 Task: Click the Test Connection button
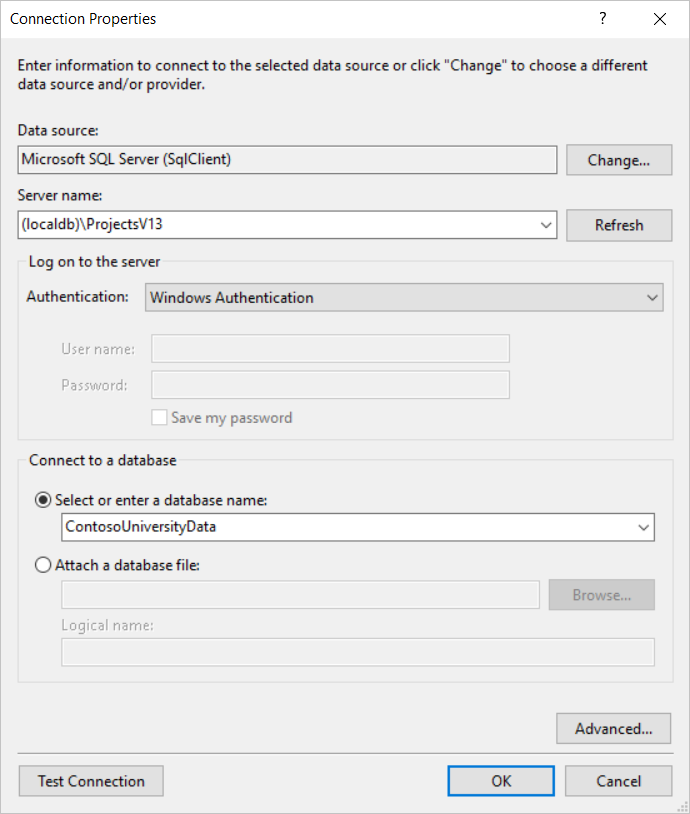(x=91, y=781)
